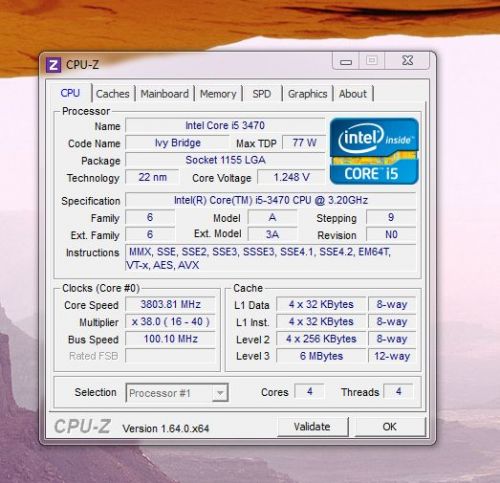Open the Graphics tab

[307, 94]
